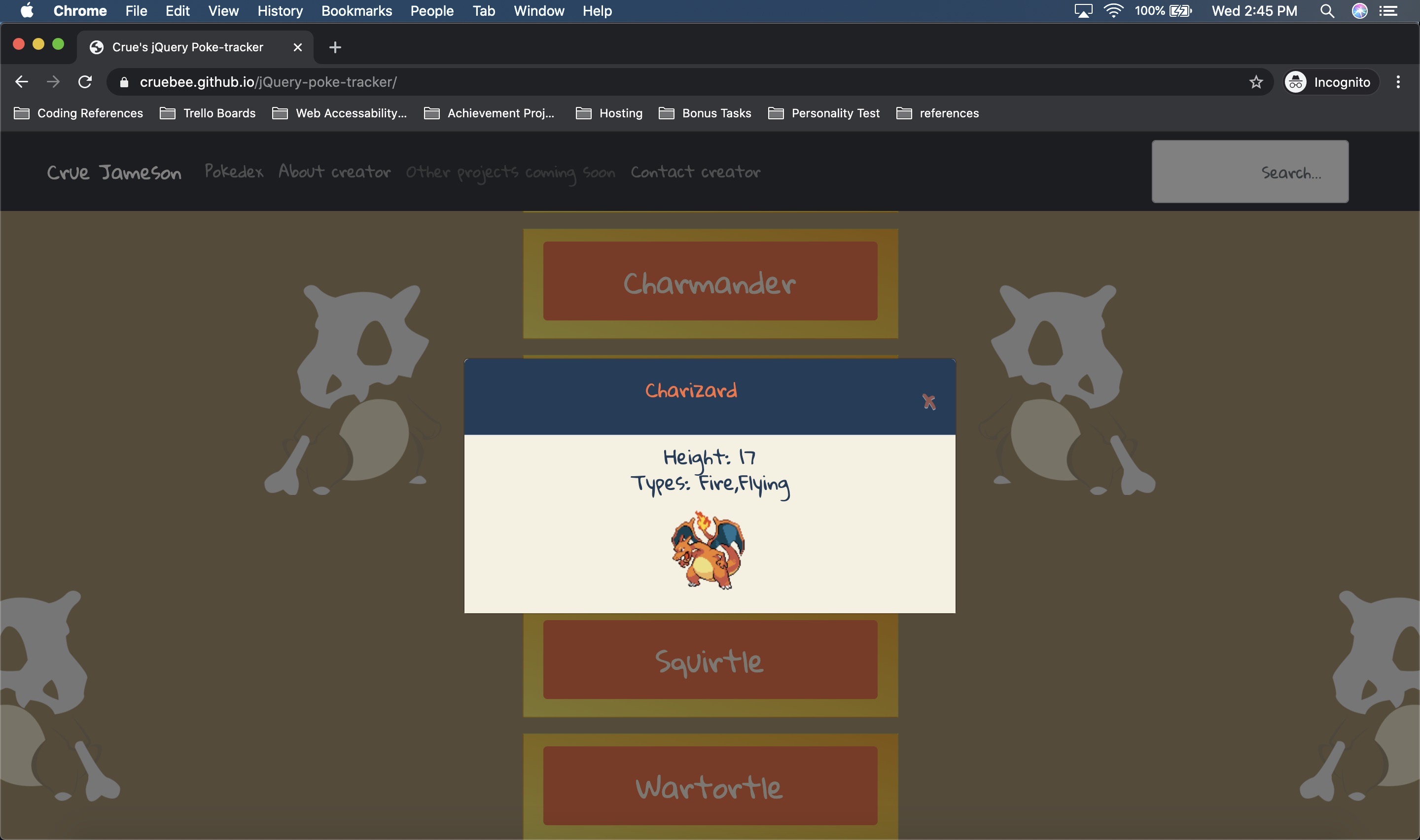Click the Charizard sprite image
Screen dimensions: 1420x840
tap(708, 550)
